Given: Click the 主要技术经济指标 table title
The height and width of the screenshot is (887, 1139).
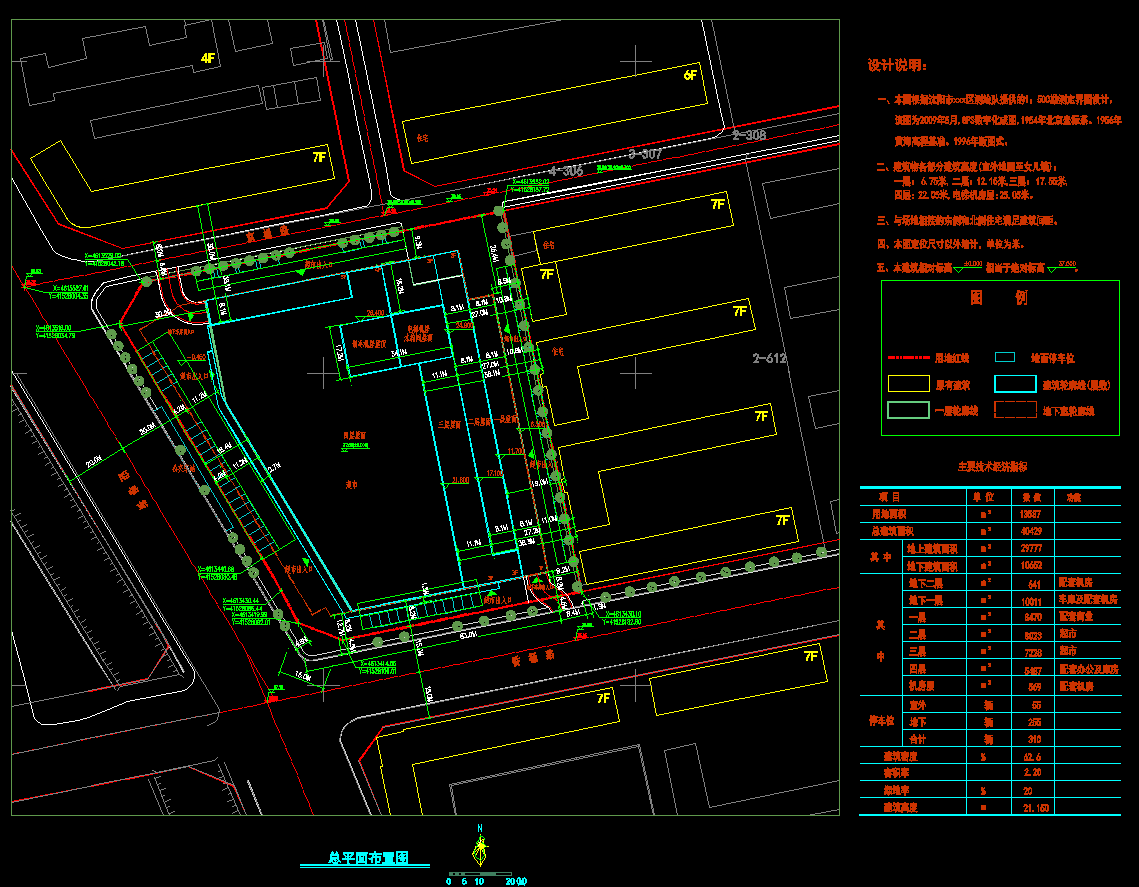Looking at the screenshot, I should click(992, 466).
